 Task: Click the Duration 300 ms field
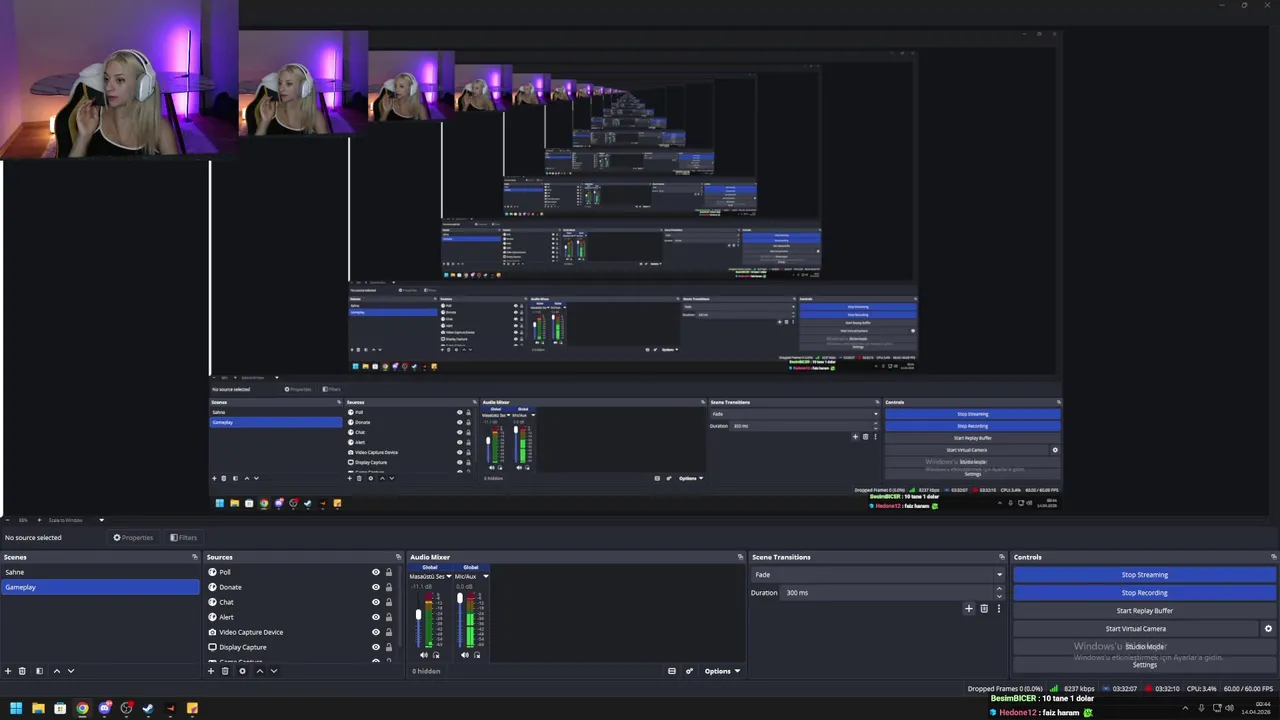tap(886, 593)
